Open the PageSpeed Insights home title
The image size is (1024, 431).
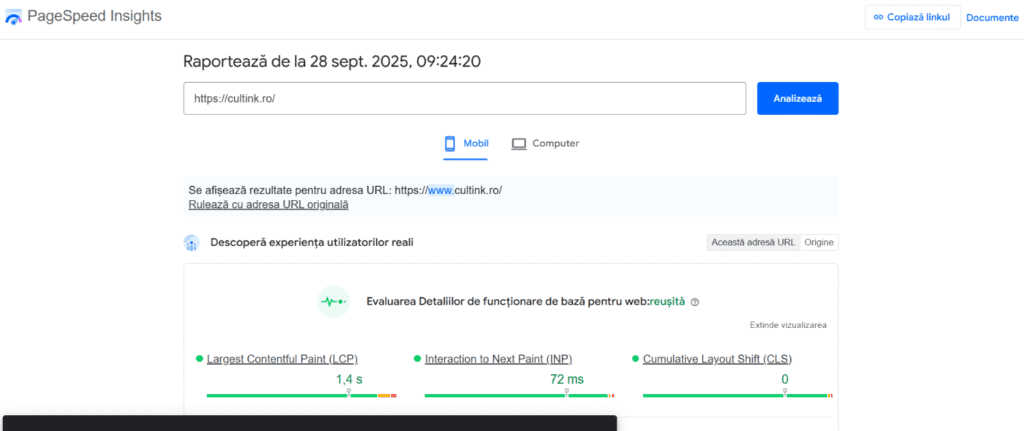(94, 16)
